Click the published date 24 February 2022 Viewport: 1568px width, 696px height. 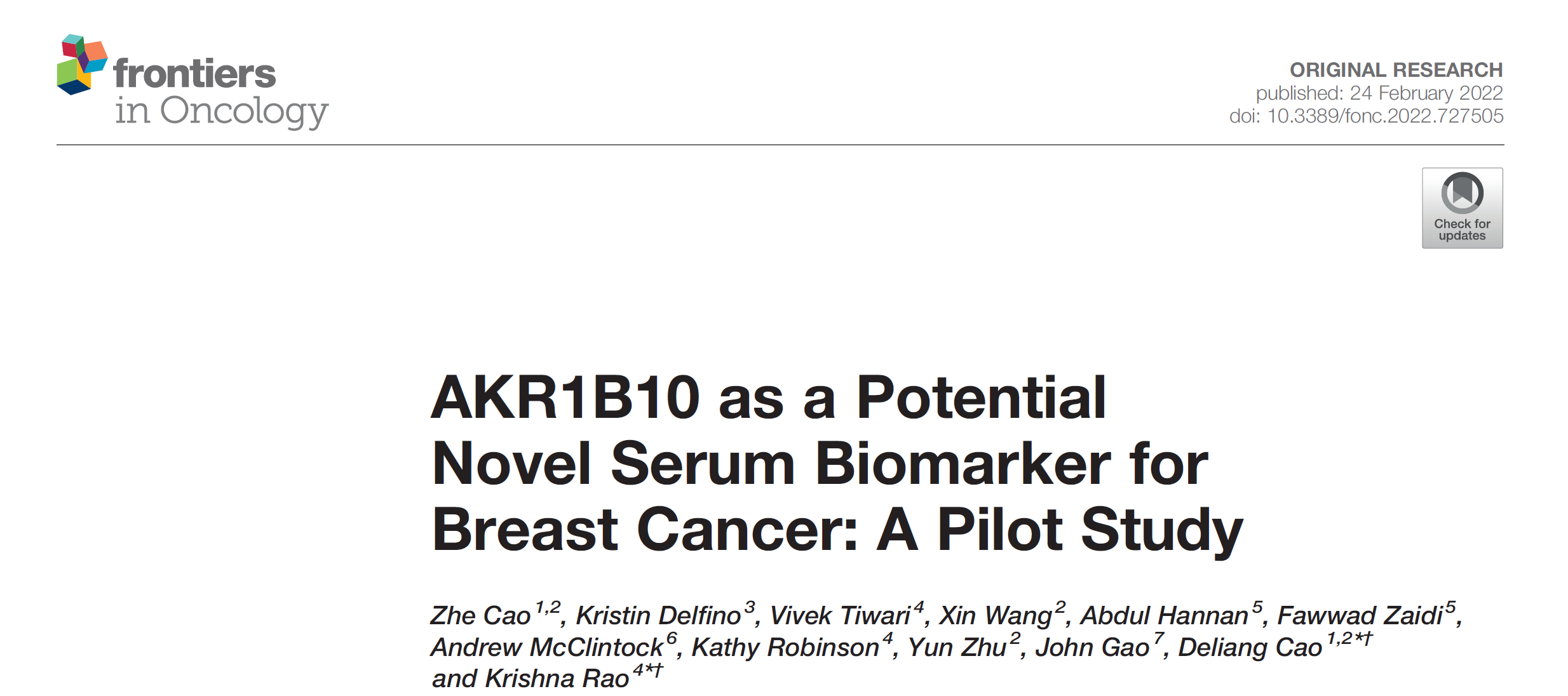click(1426, 93)
